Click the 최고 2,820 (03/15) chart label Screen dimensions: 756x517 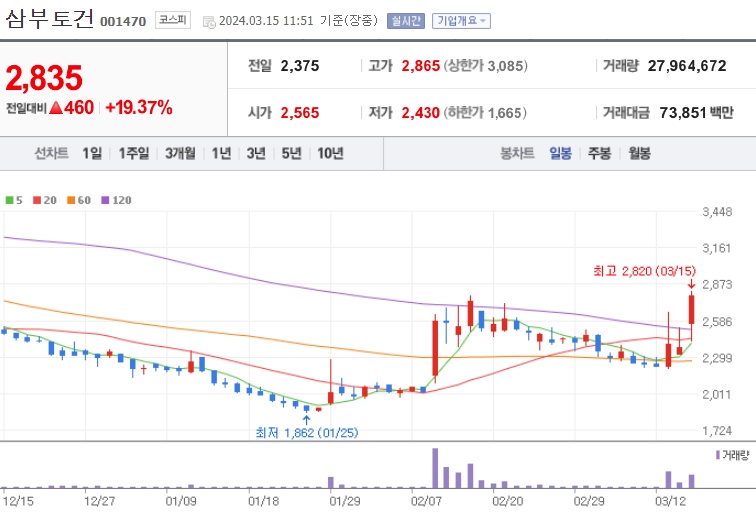644,271
